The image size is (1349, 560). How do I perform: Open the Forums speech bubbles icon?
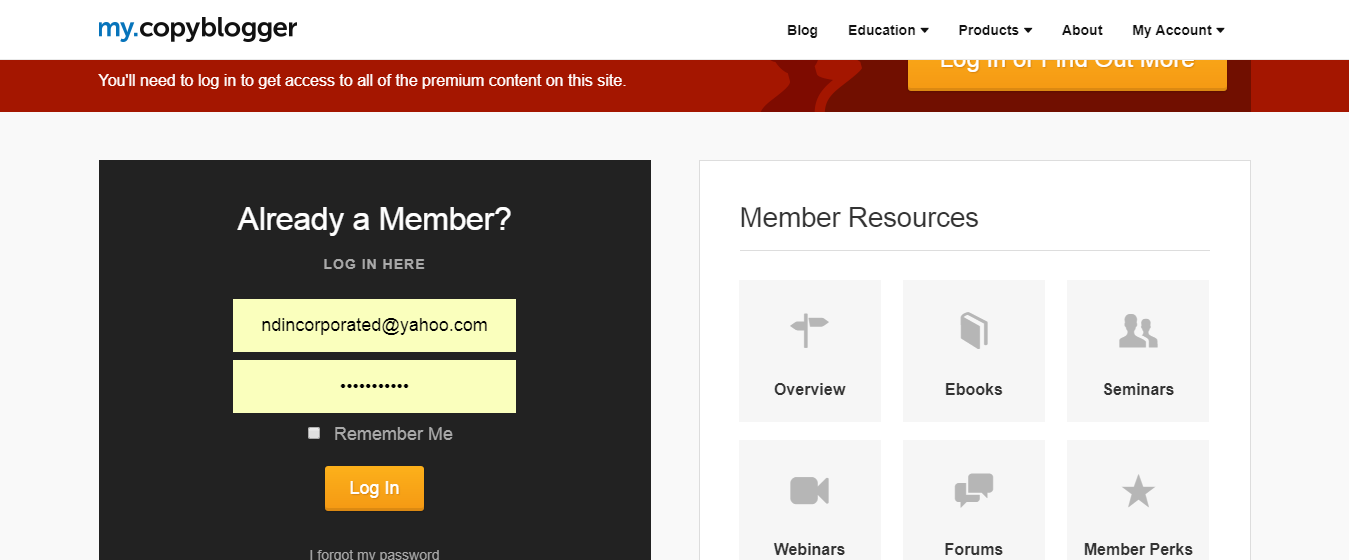point(973,490)
